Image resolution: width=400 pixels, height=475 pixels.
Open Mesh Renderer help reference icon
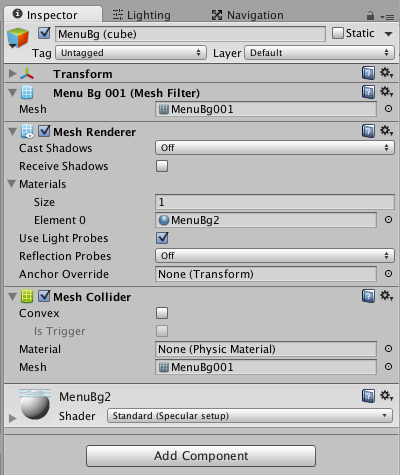(368, 131)
